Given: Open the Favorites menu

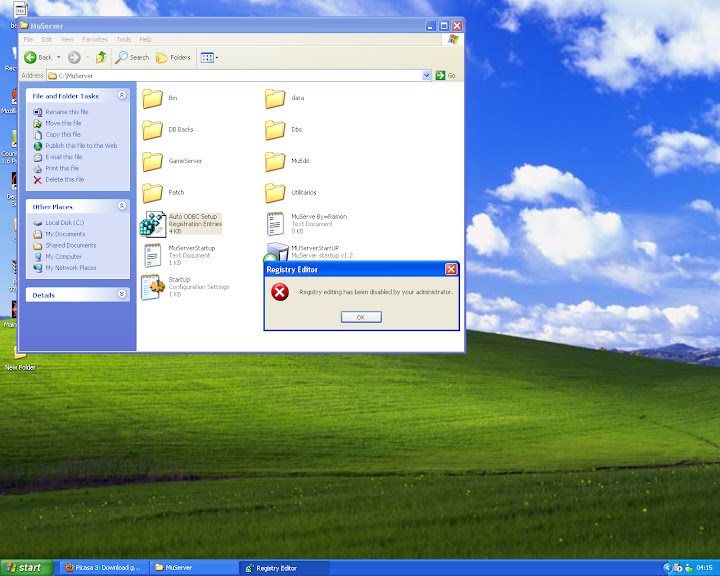Looking at the screenshot, I should coord(95,39).
